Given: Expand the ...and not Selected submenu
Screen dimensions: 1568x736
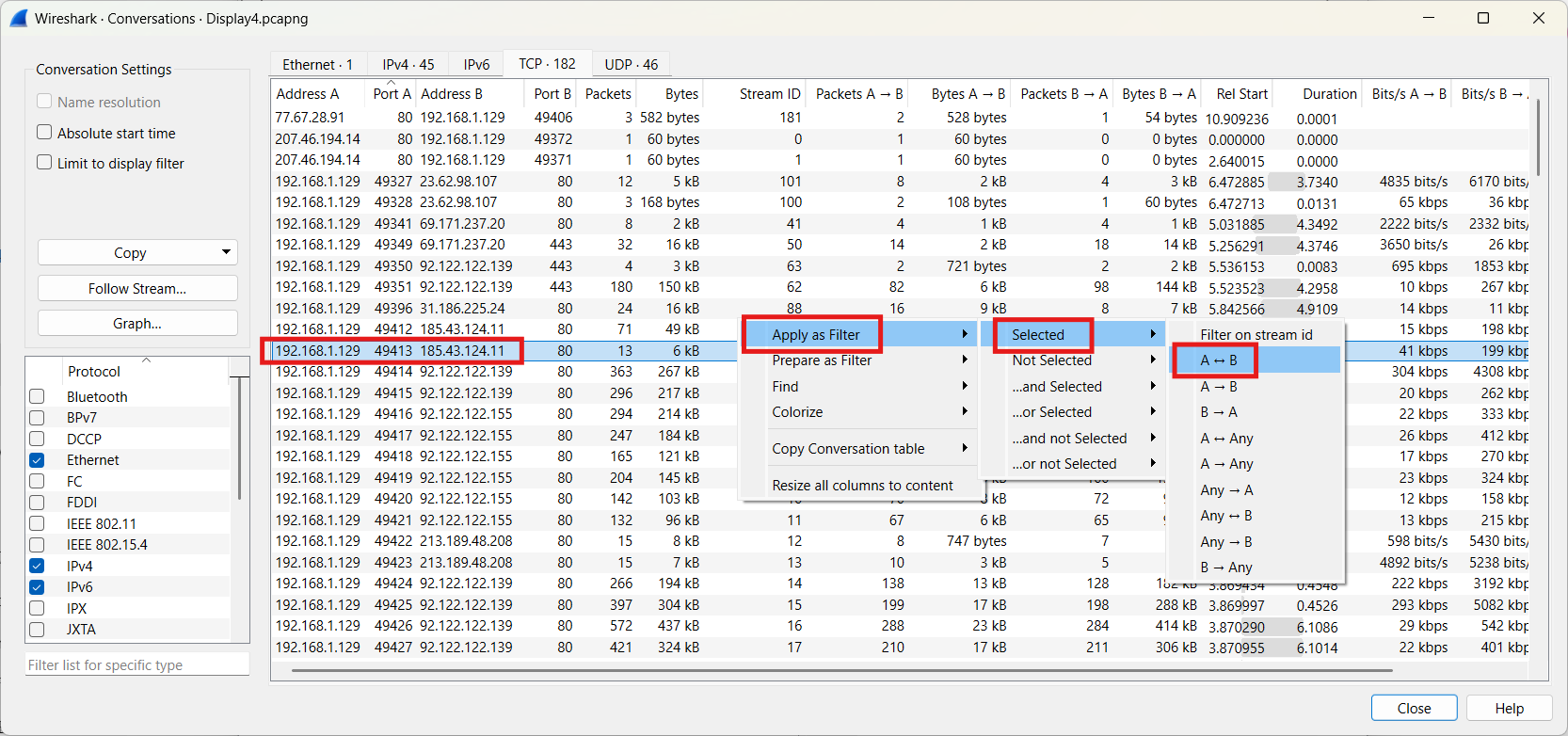Looking at the screenshot, I should coord(1073,438).
